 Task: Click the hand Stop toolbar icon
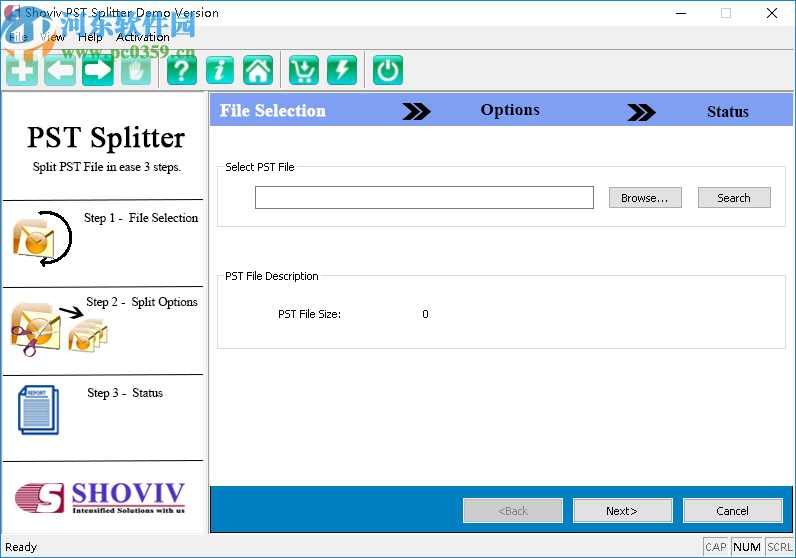coord(136,70)
